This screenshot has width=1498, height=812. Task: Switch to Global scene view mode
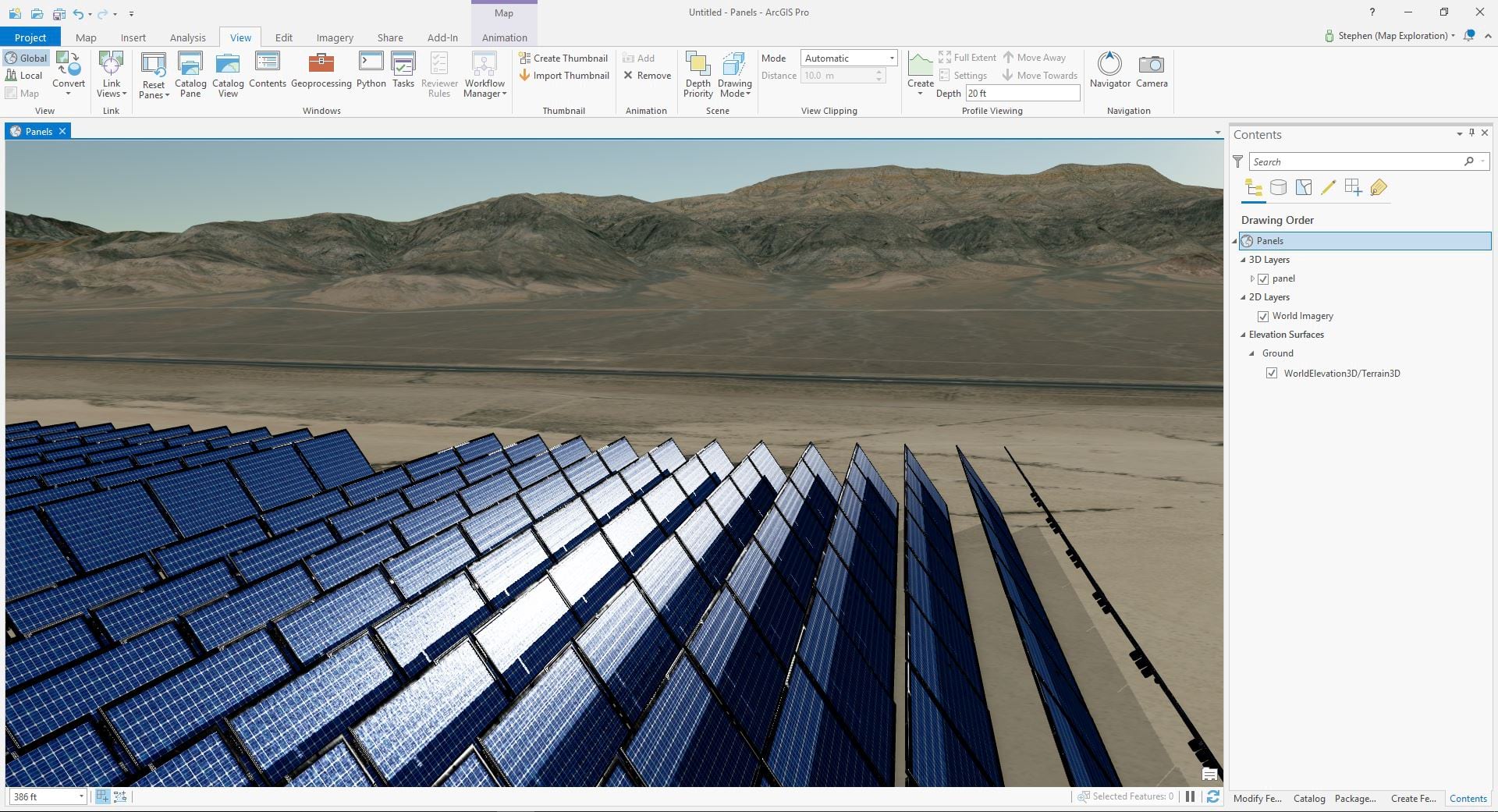coord(27,58)
